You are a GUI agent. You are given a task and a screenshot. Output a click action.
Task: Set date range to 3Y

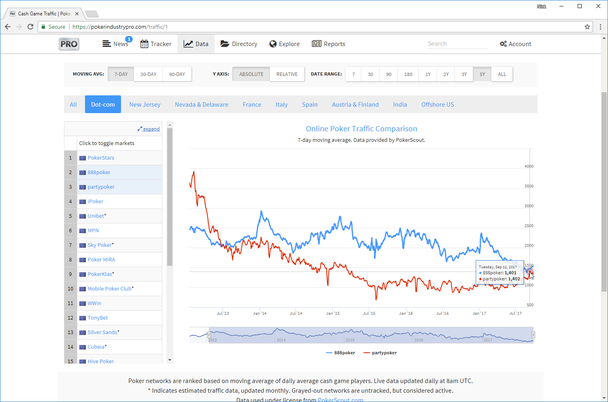(x=464, y=74)
